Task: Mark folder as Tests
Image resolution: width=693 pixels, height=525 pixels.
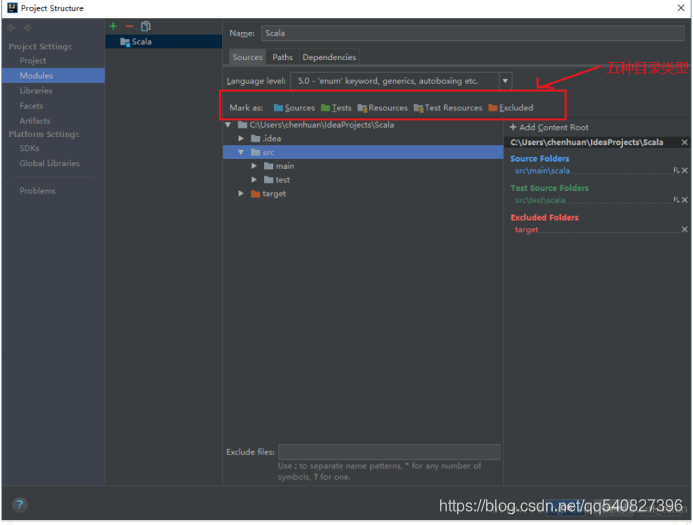Action: click(336, 108)
